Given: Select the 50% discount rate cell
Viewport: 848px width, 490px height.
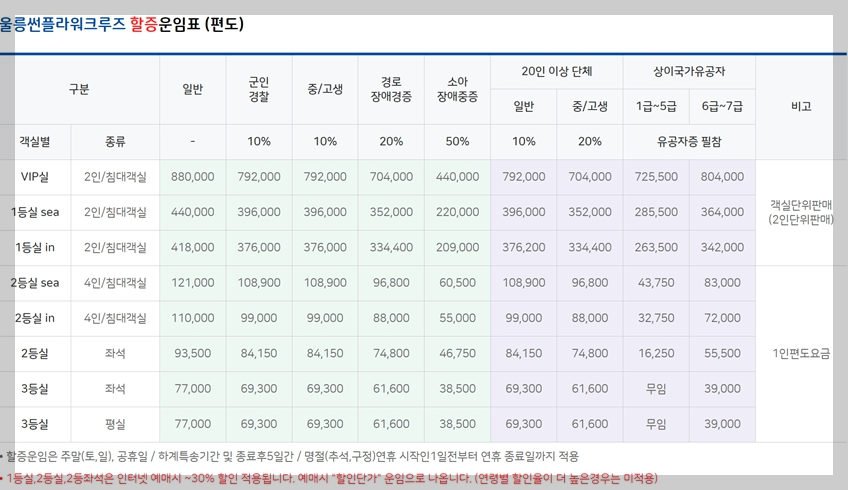Looking at the screenshot, I should tap(457, 142).
